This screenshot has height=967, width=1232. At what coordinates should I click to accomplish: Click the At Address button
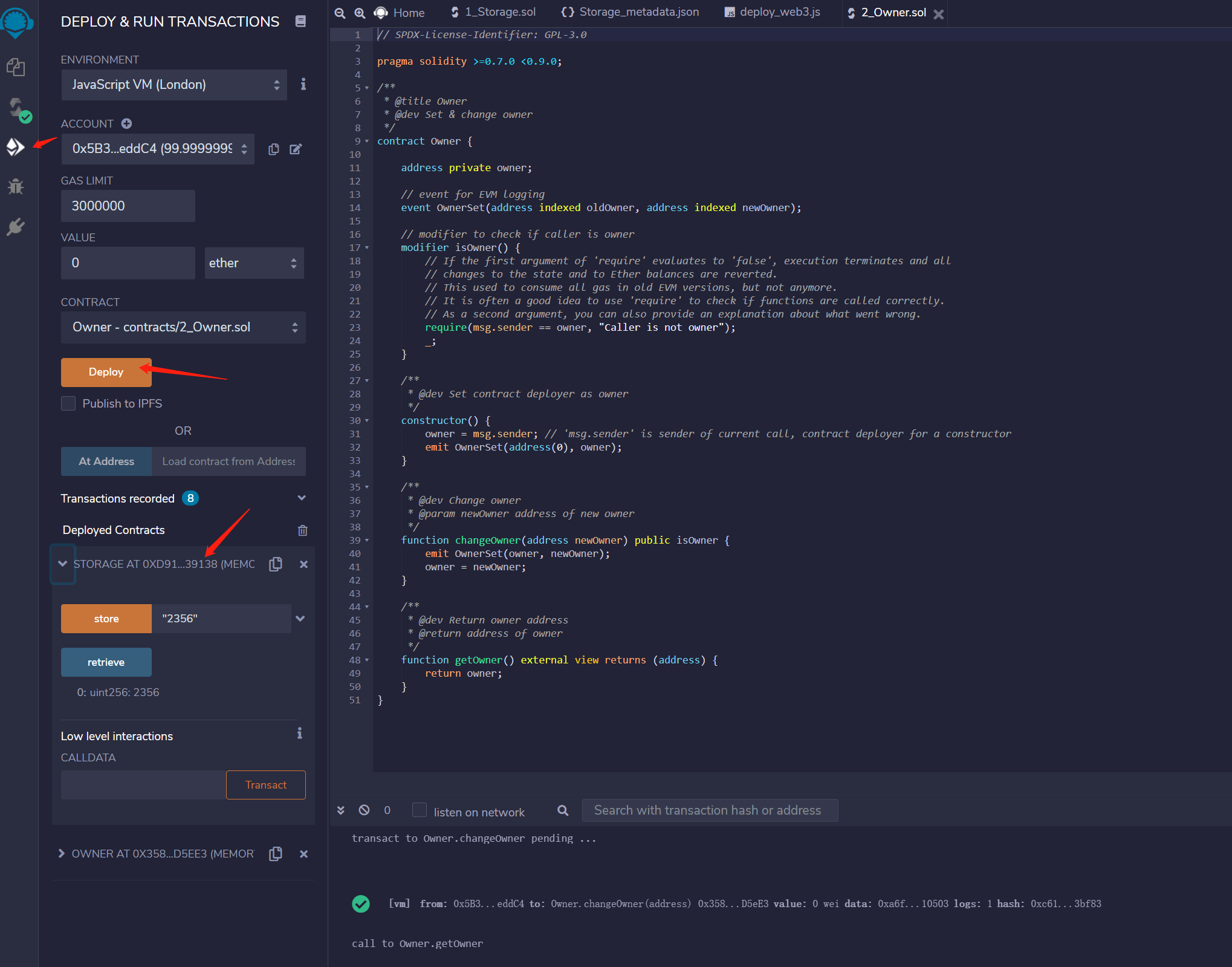(106, 461)
